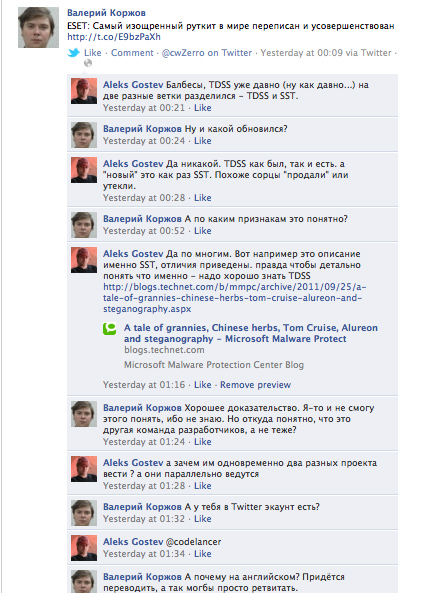Click the globe privacy icon below post
The image size is (445, 593).
point(88,63)
